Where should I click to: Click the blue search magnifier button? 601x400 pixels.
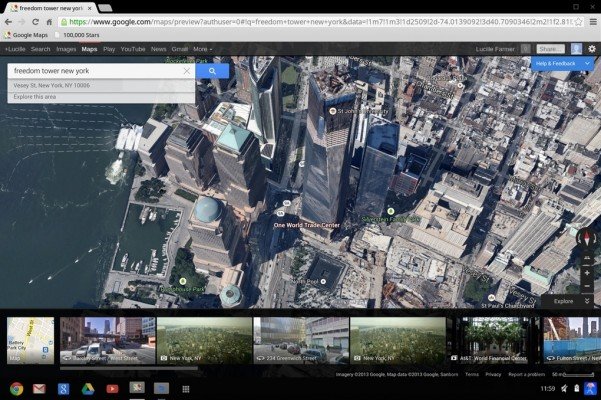coord(212,71)
